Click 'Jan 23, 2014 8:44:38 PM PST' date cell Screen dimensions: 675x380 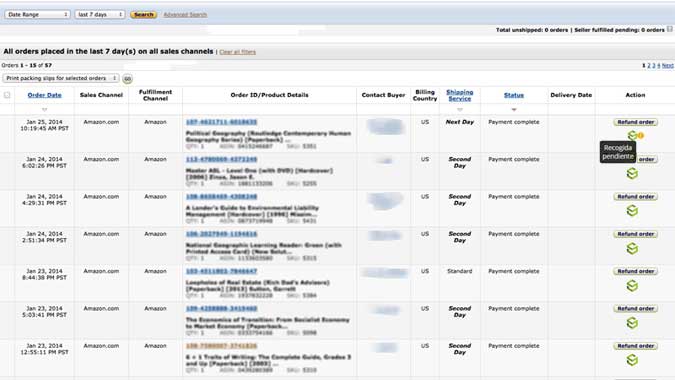44,275
